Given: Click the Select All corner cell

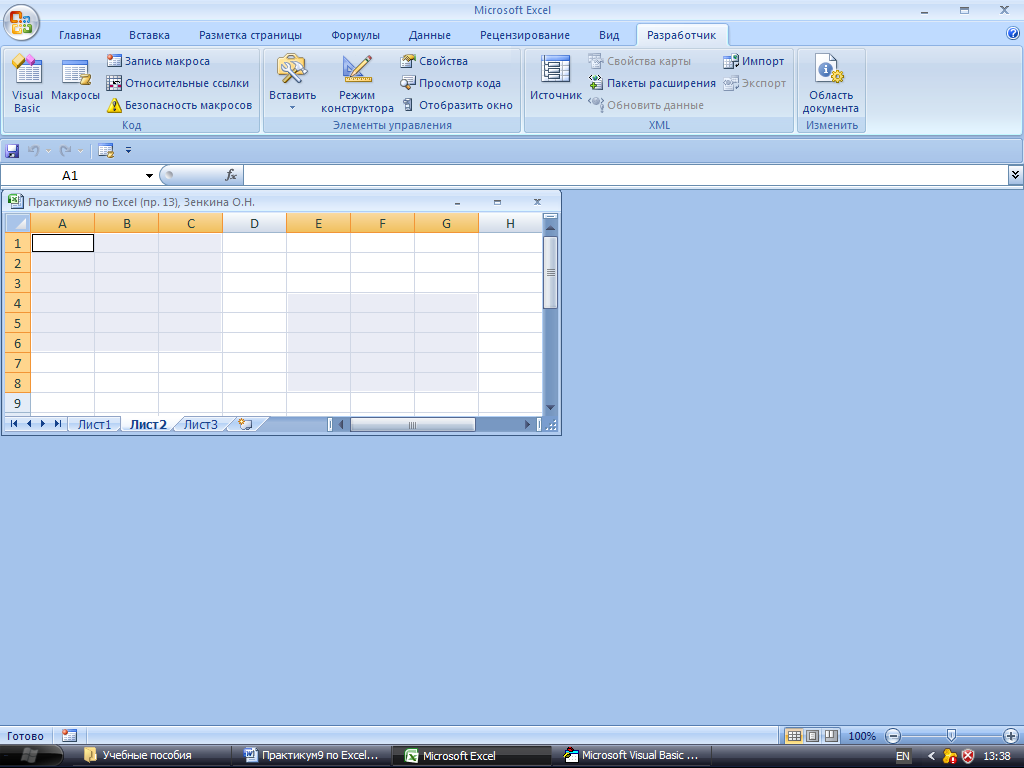Looking at the screenshot, I should pyautogui.click(x=18, y=223).
